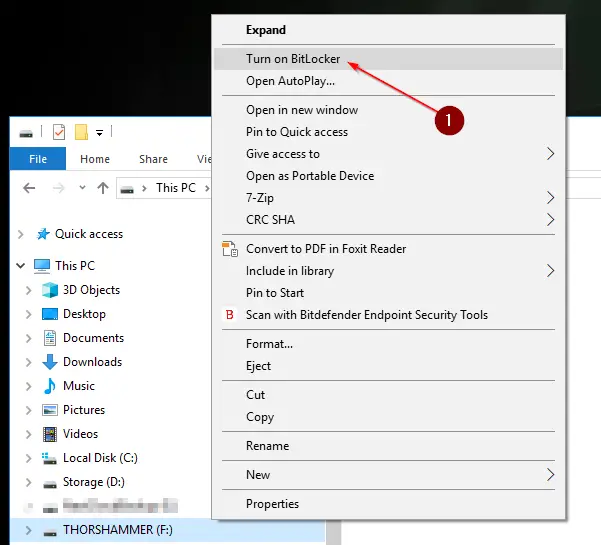Select Quick access in navigation pane
This screenshot has height=545, width=601.
coord(89,234)
